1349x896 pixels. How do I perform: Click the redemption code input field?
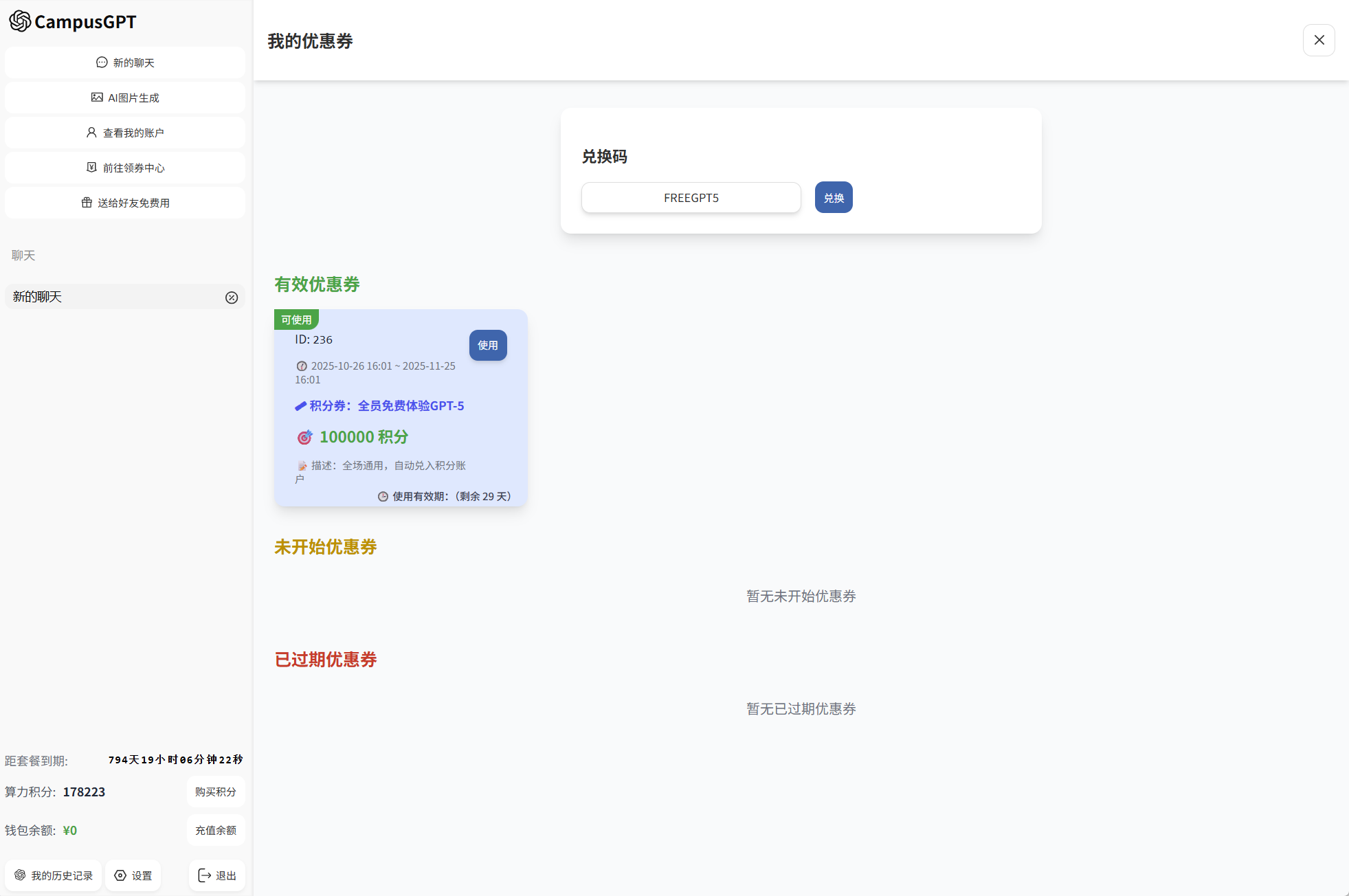point(691,198)
